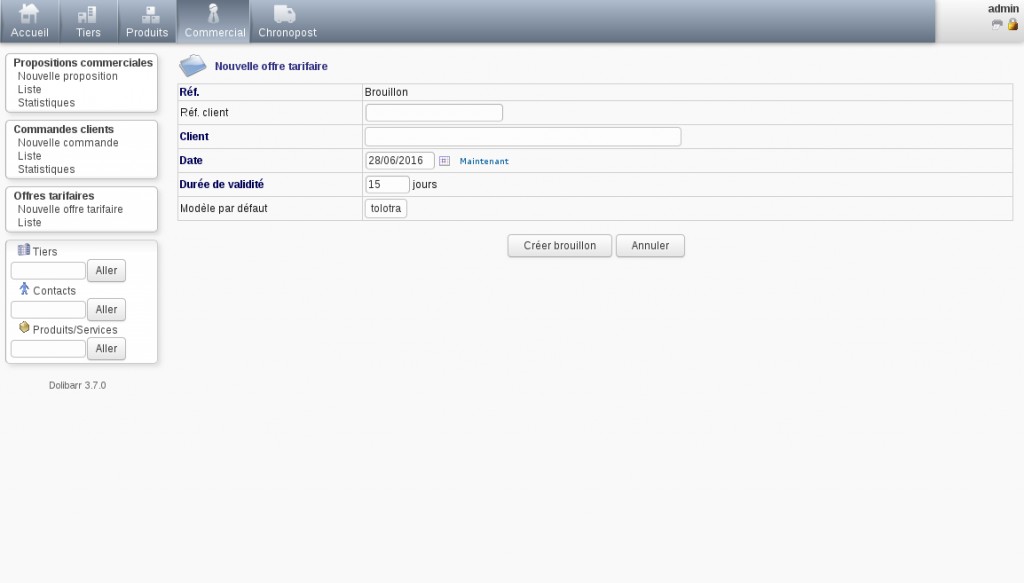The width and height of the screenshot is (1024, 583).
Task: Click the Nouvelle offre tarifaire page title
Action: 271,66
